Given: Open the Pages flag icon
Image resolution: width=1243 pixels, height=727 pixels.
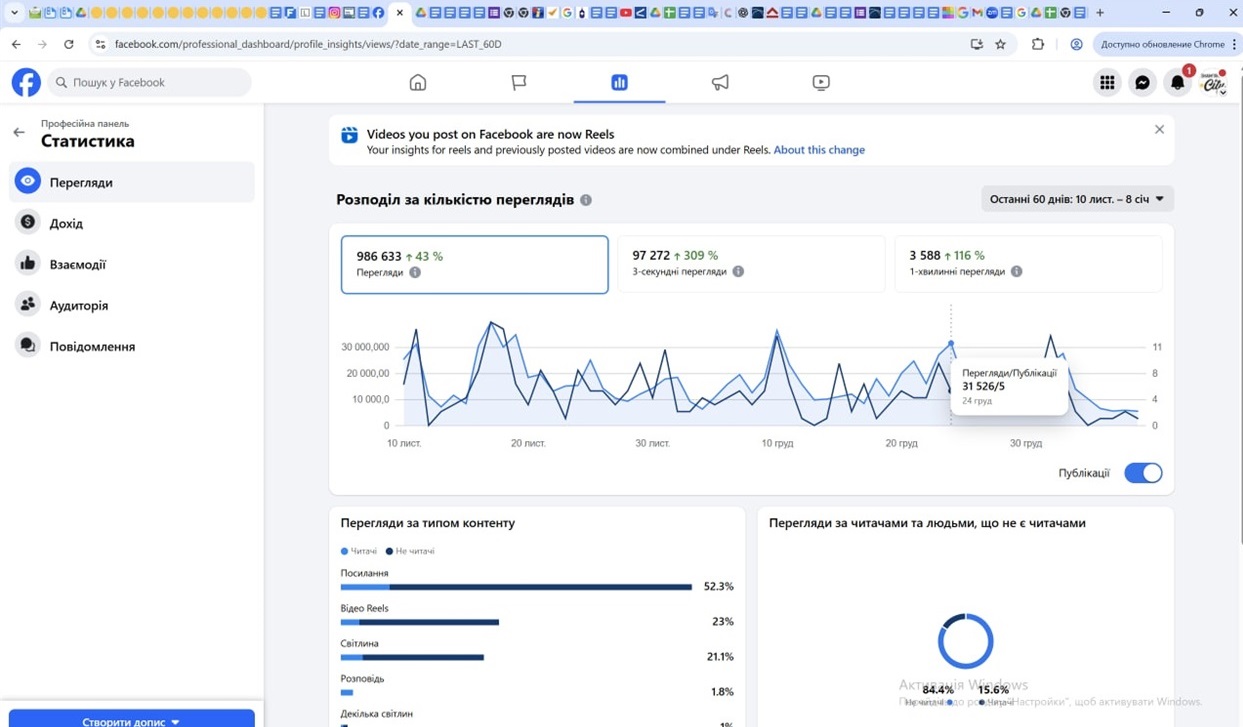Looking at the screenshot, I should tap(519, 82).
